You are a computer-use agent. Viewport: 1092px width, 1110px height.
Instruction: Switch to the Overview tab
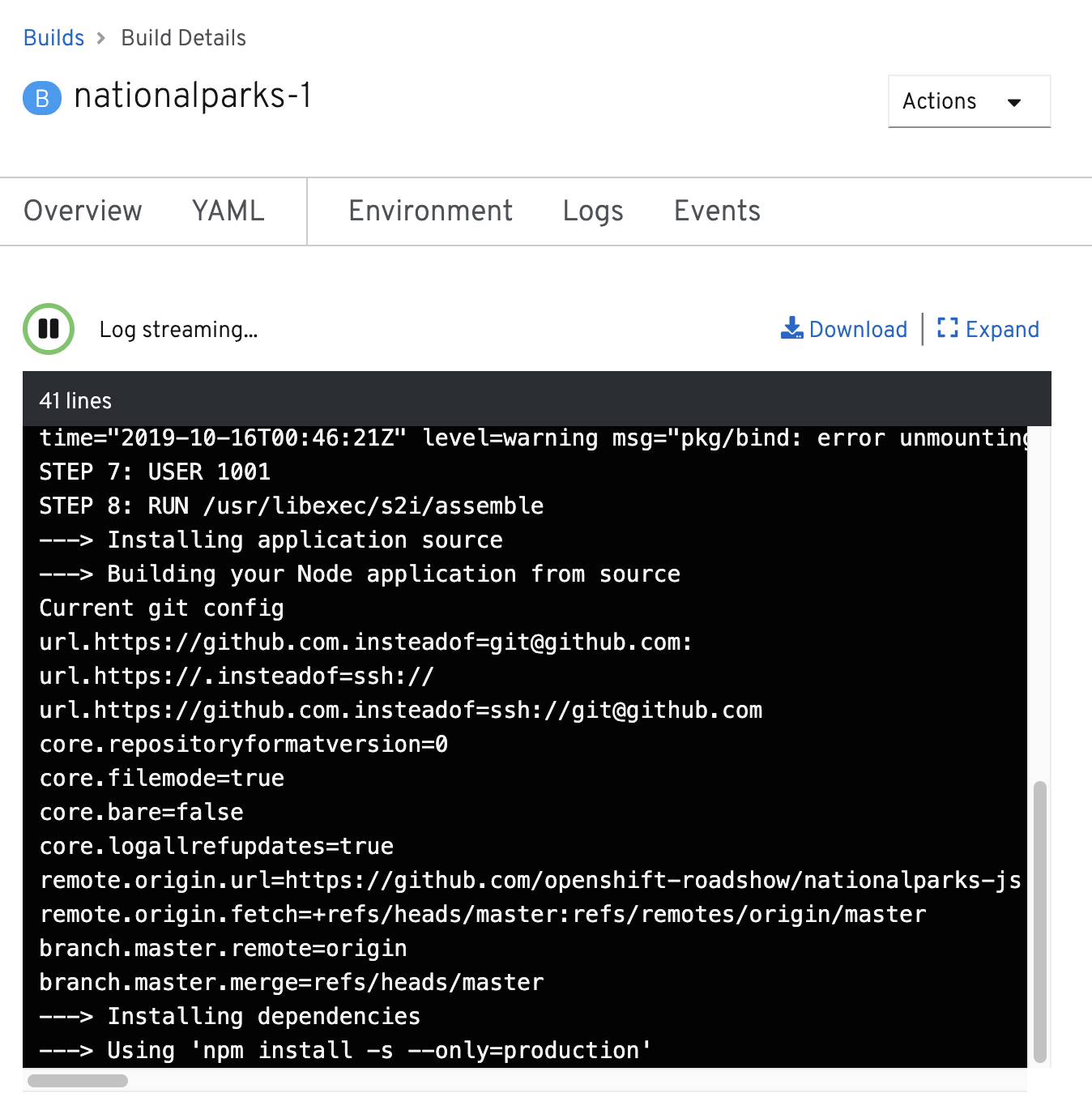[83, 211]
